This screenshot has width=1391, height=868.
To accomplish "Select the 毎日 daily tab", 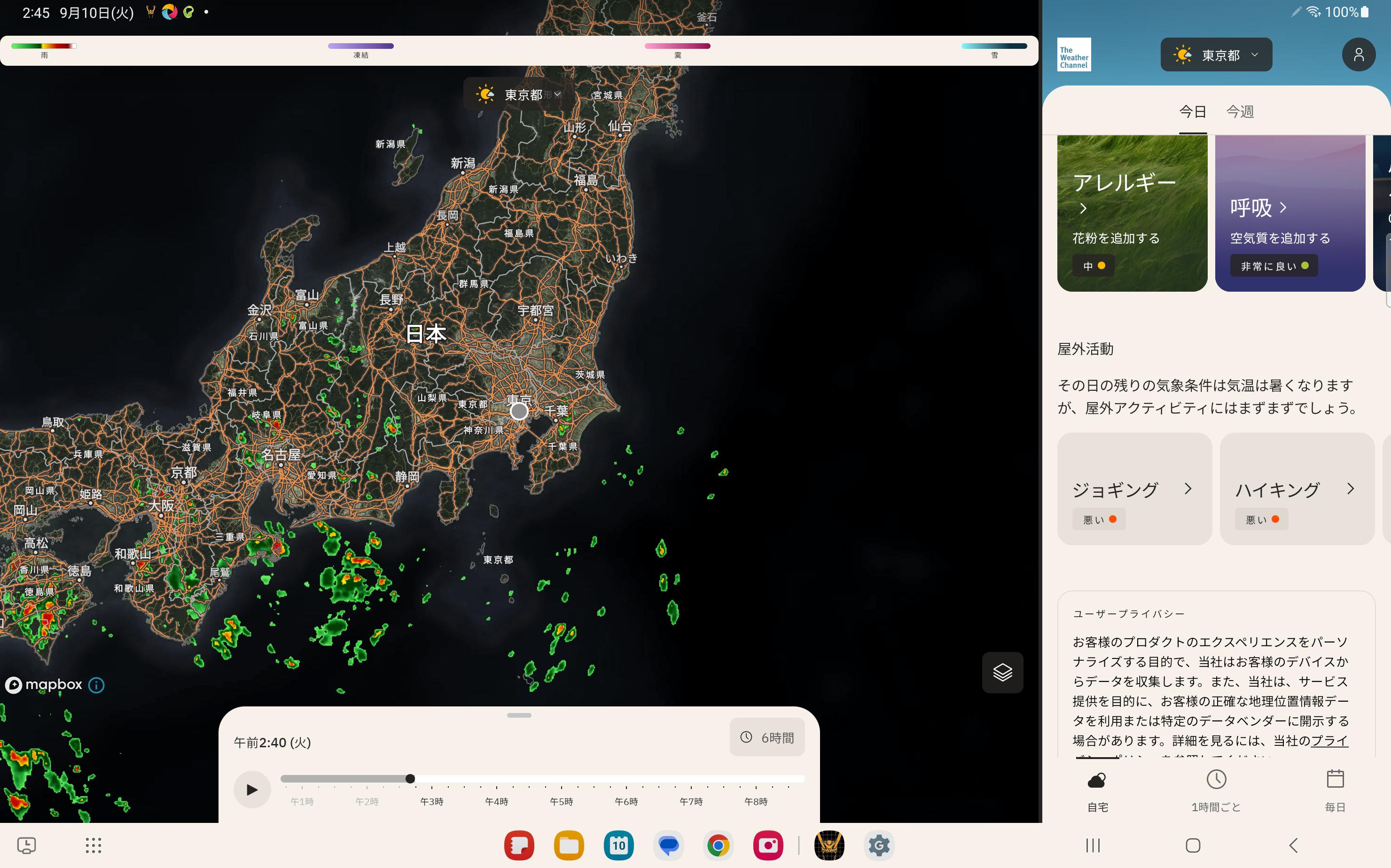I will (x=1335, y=791).
